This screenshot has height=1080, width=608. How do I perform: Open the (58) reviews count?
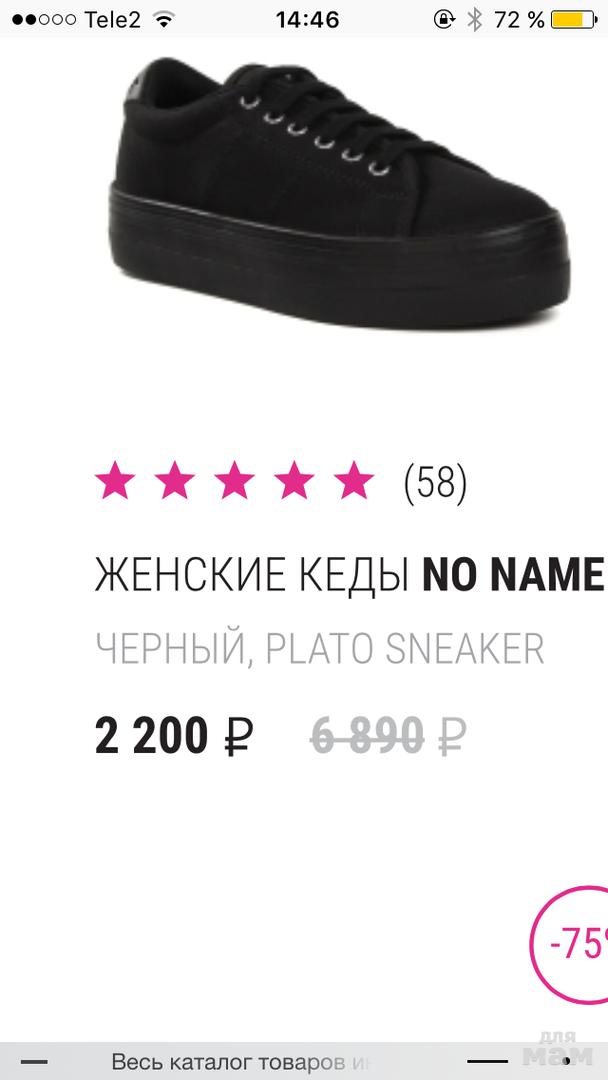tap(436, 483)
